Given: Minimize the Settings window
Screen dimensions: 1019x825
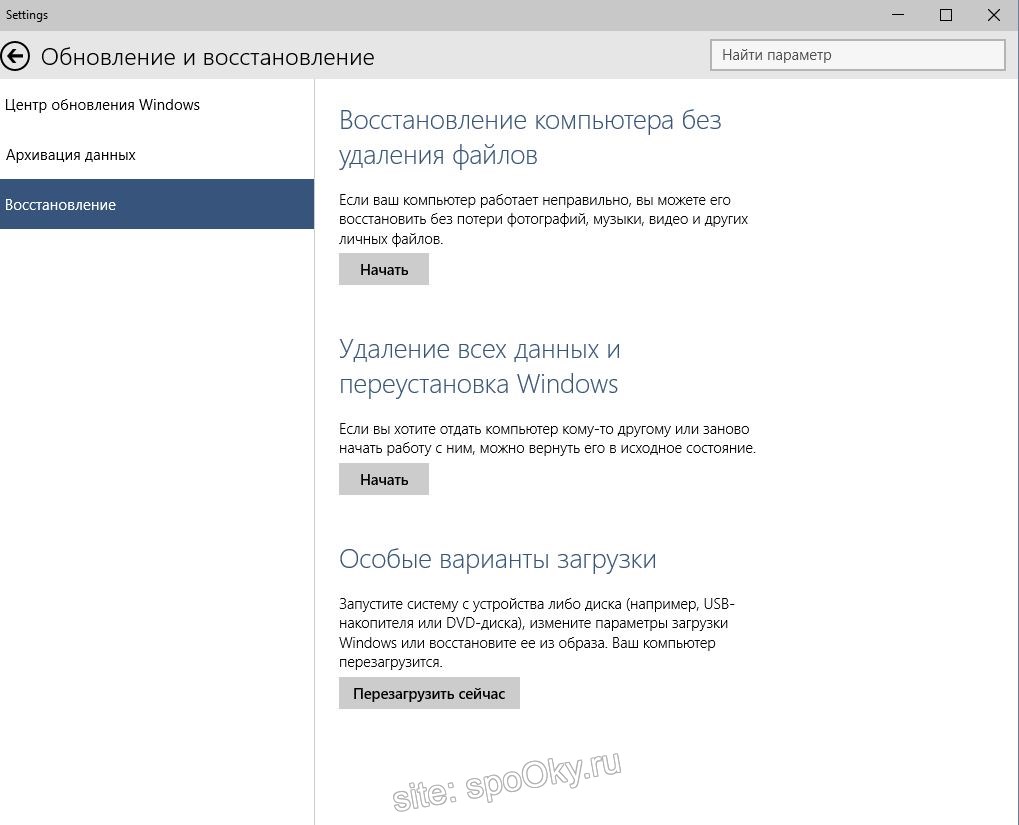Looking at the screenshot, I should [x=898, y=15].
